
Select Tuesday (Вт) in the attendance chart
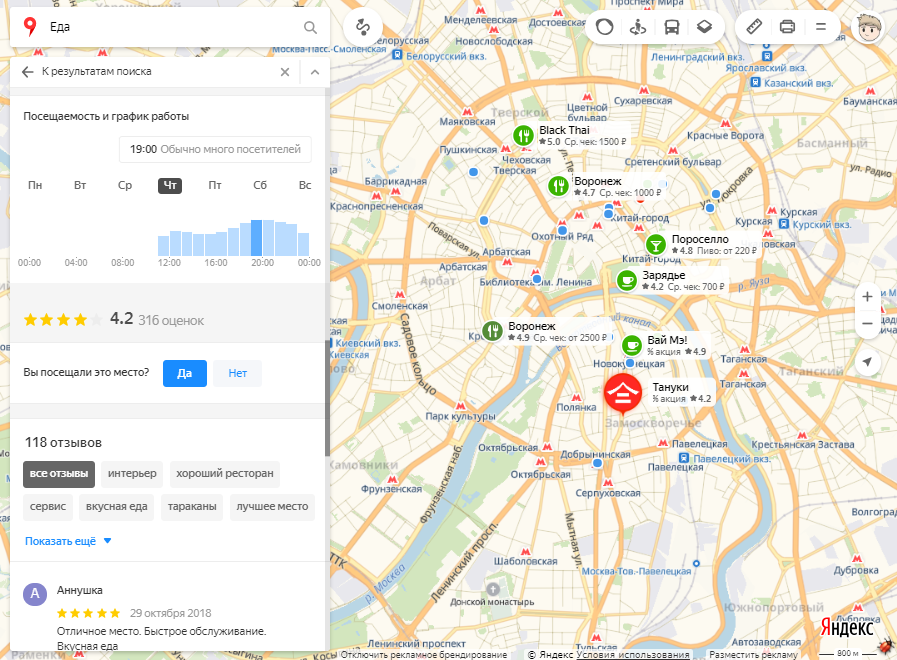80,185
